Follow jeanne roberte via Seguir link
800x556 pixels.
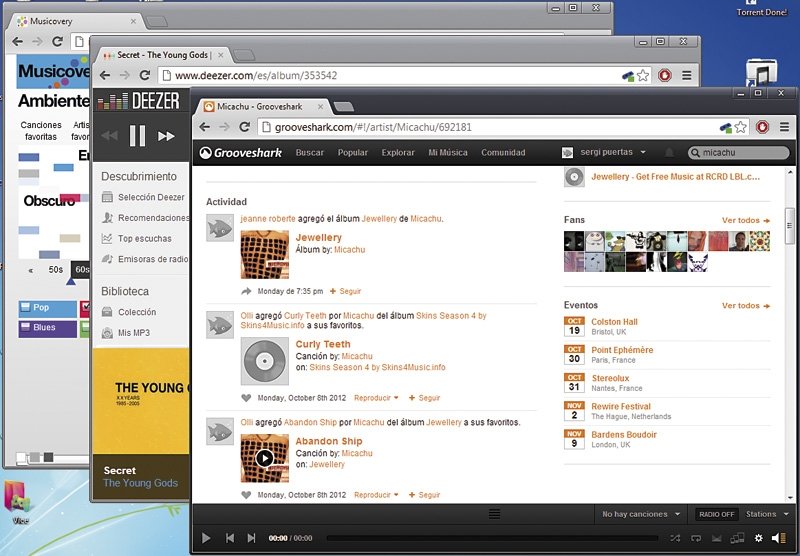point(345,291)
